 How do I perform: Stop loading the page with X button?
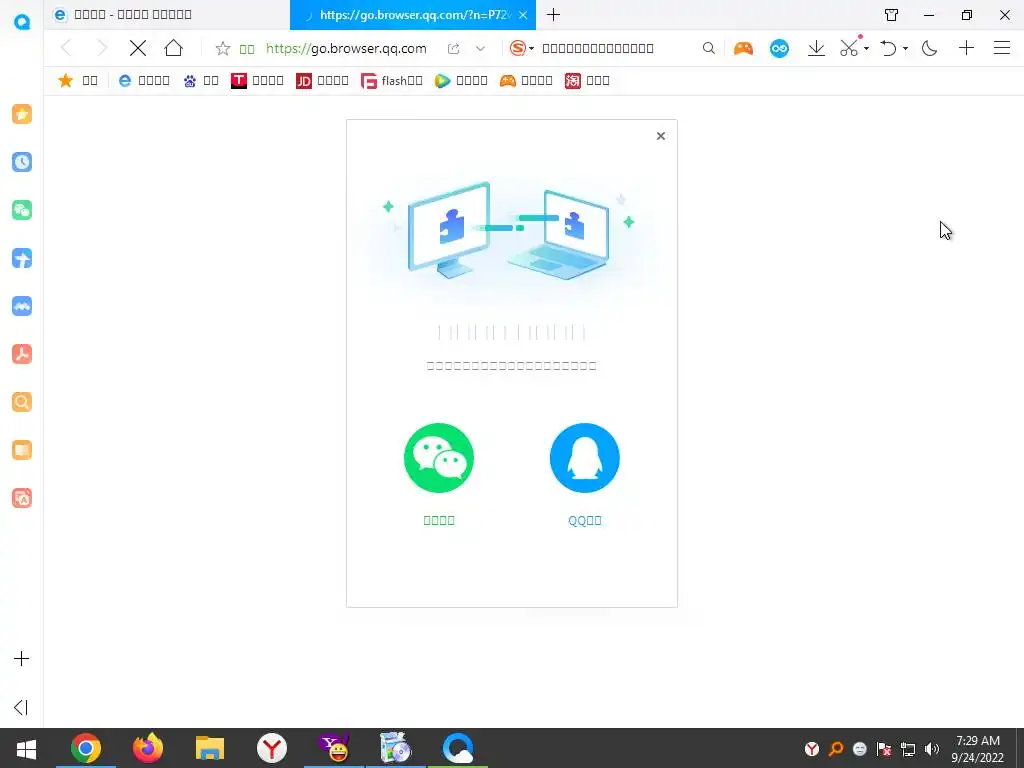pyautogui.click(x=138, y=48)
